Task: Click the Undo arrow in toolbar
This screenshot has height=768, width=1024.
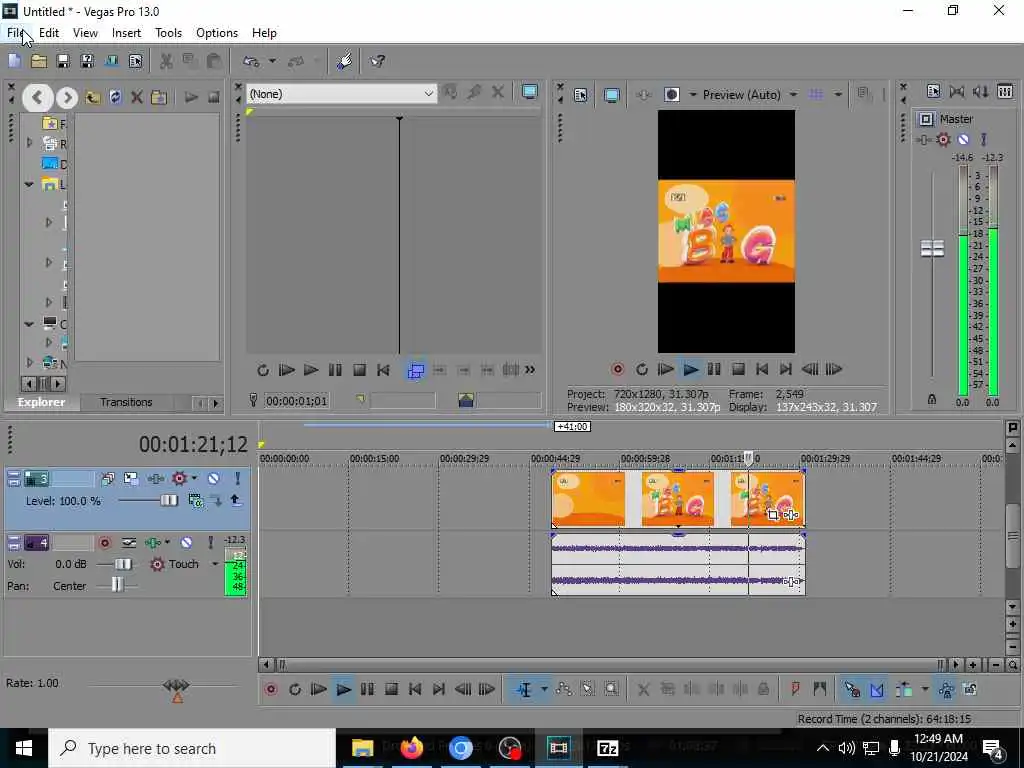Action: point(251,61)
